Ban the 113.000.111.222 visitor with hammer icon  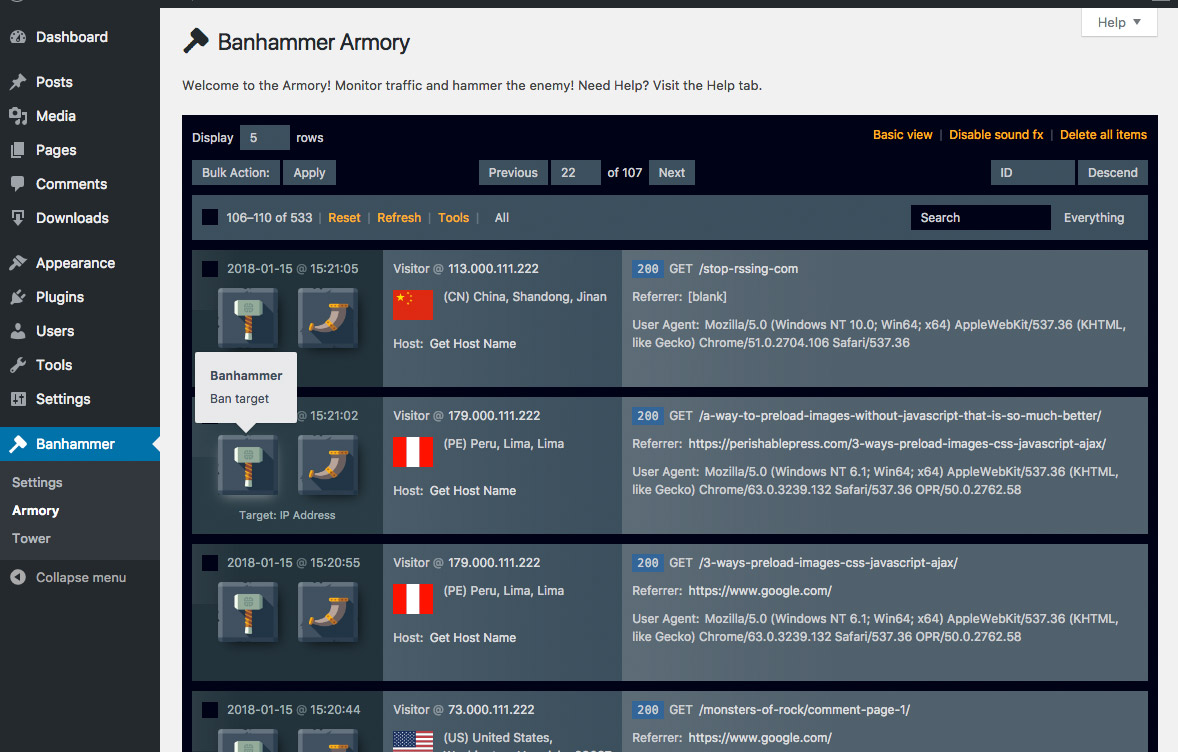(x=248, y=319)
